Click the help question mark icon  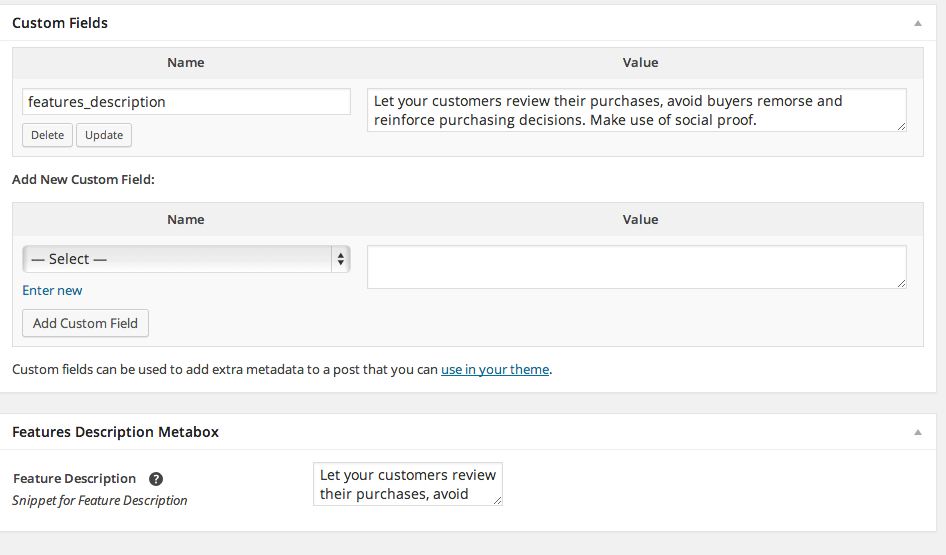click(156, 479)
